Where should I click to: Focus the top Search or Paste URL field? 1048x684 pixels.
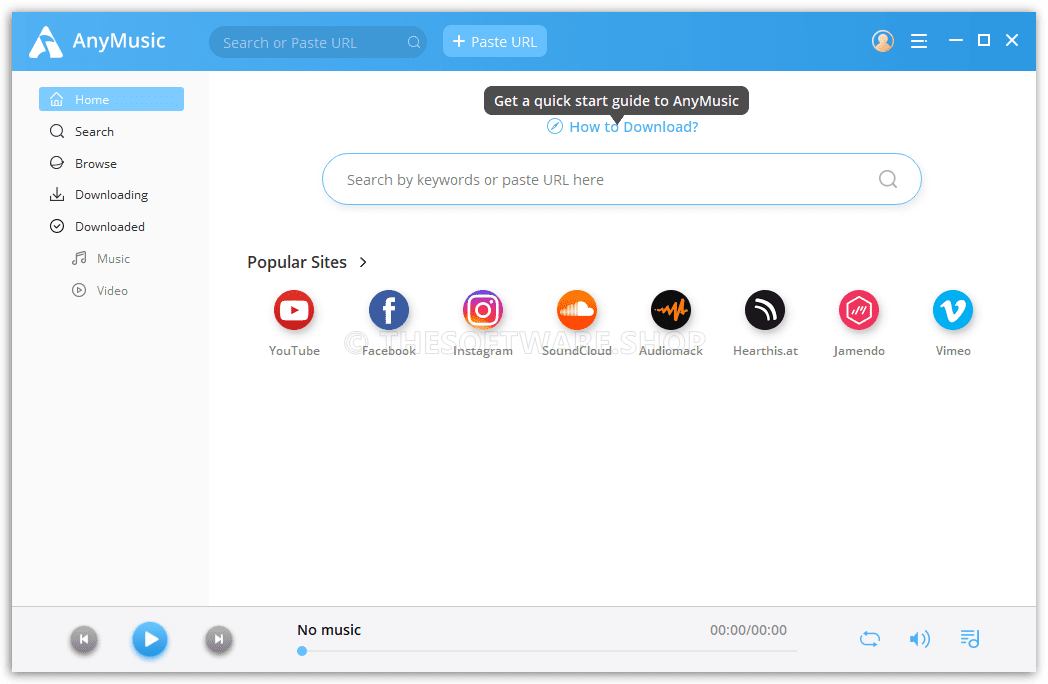click(318, 42)
